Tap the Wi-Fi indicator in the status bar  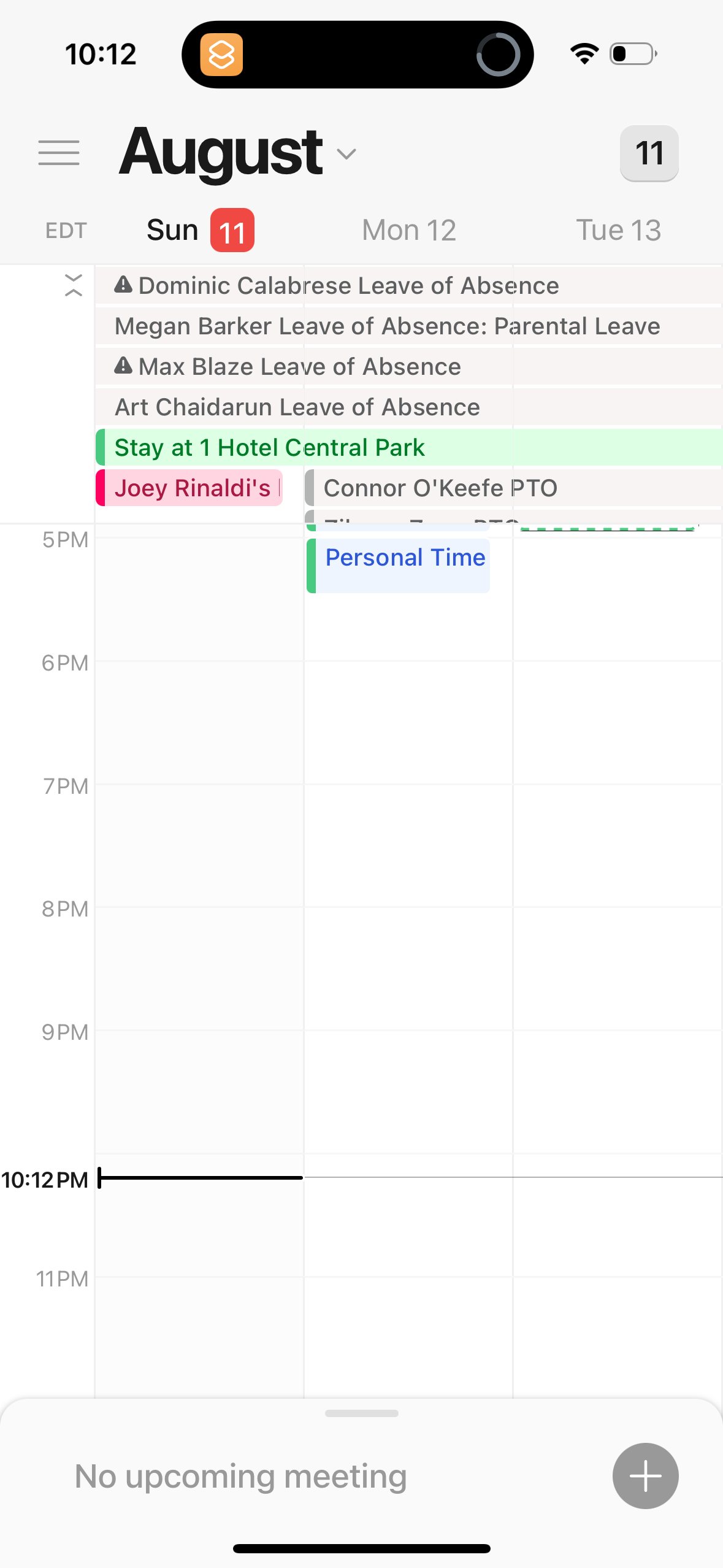tap(583, 54)
